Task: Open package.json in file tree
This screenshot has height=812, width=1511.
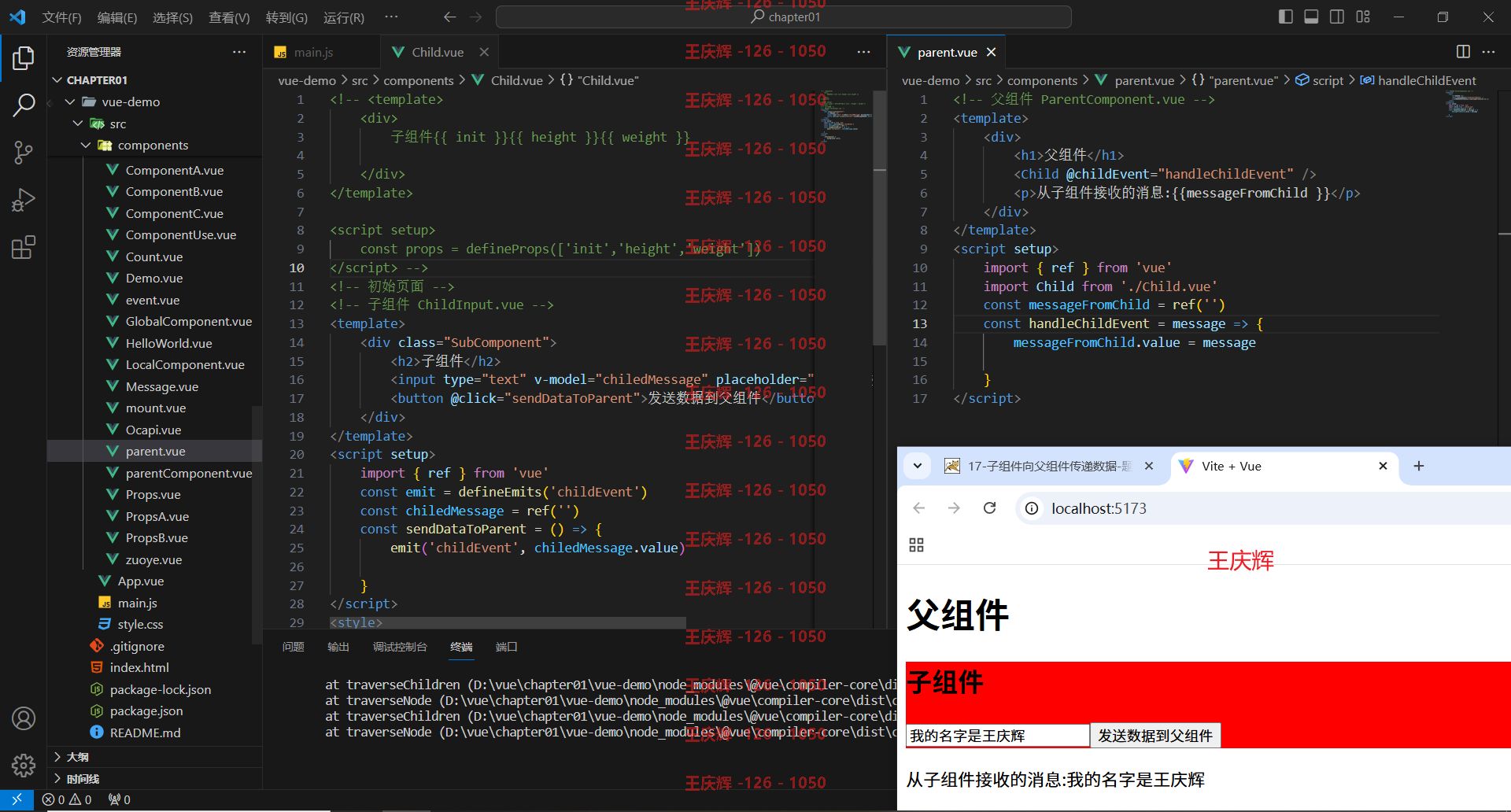Action: [x=146, y=710]
